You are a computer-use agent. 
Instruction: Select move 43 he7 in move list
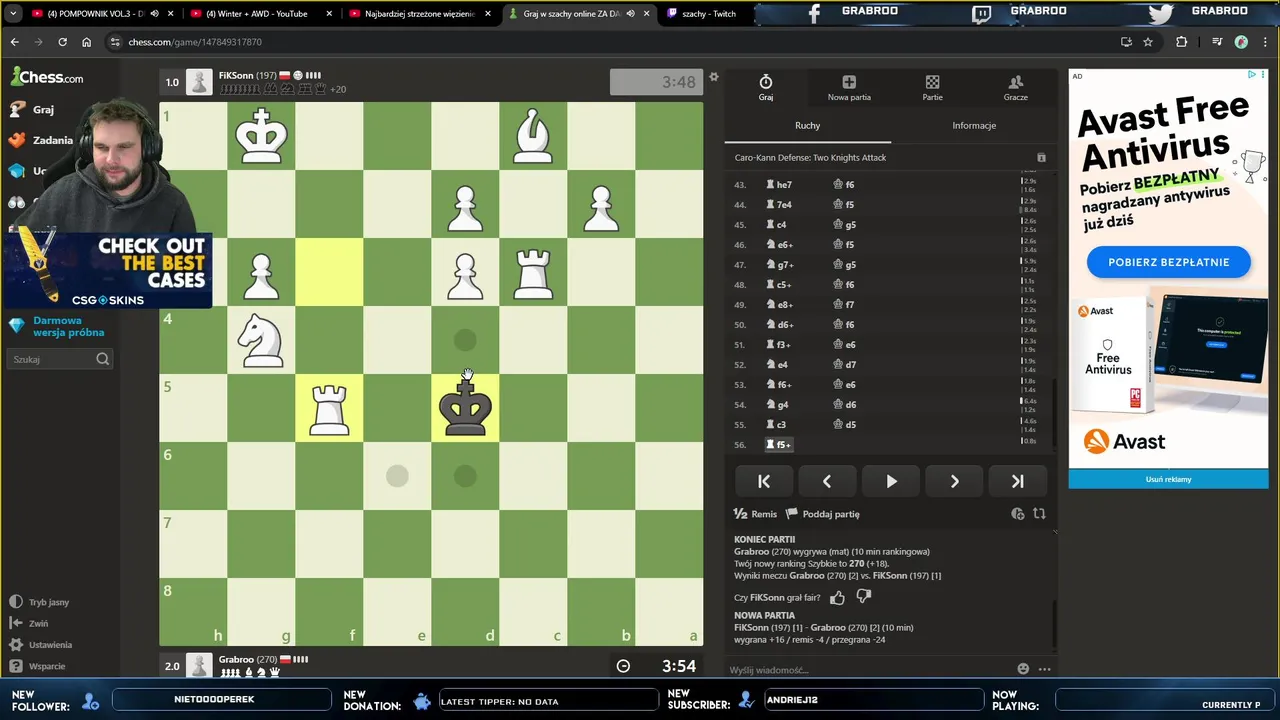(779, 185)
